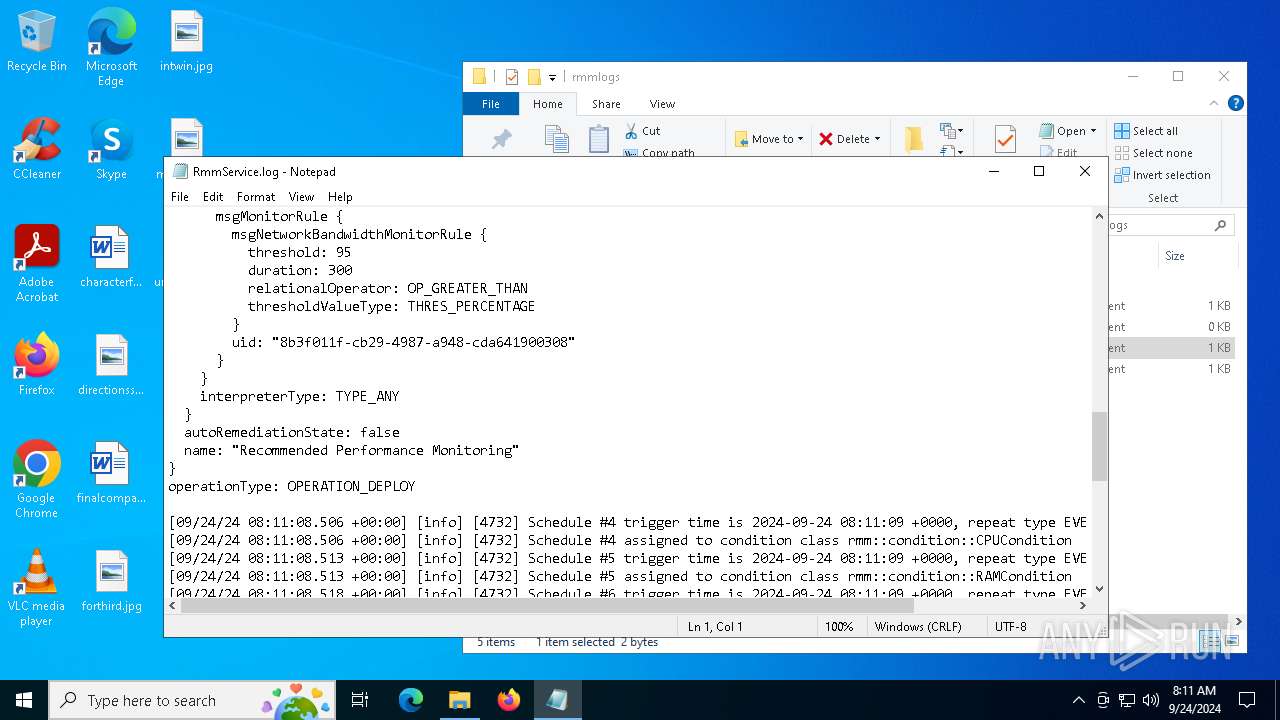Switch to the Home tab in Explorer

[x=548, y=104]
